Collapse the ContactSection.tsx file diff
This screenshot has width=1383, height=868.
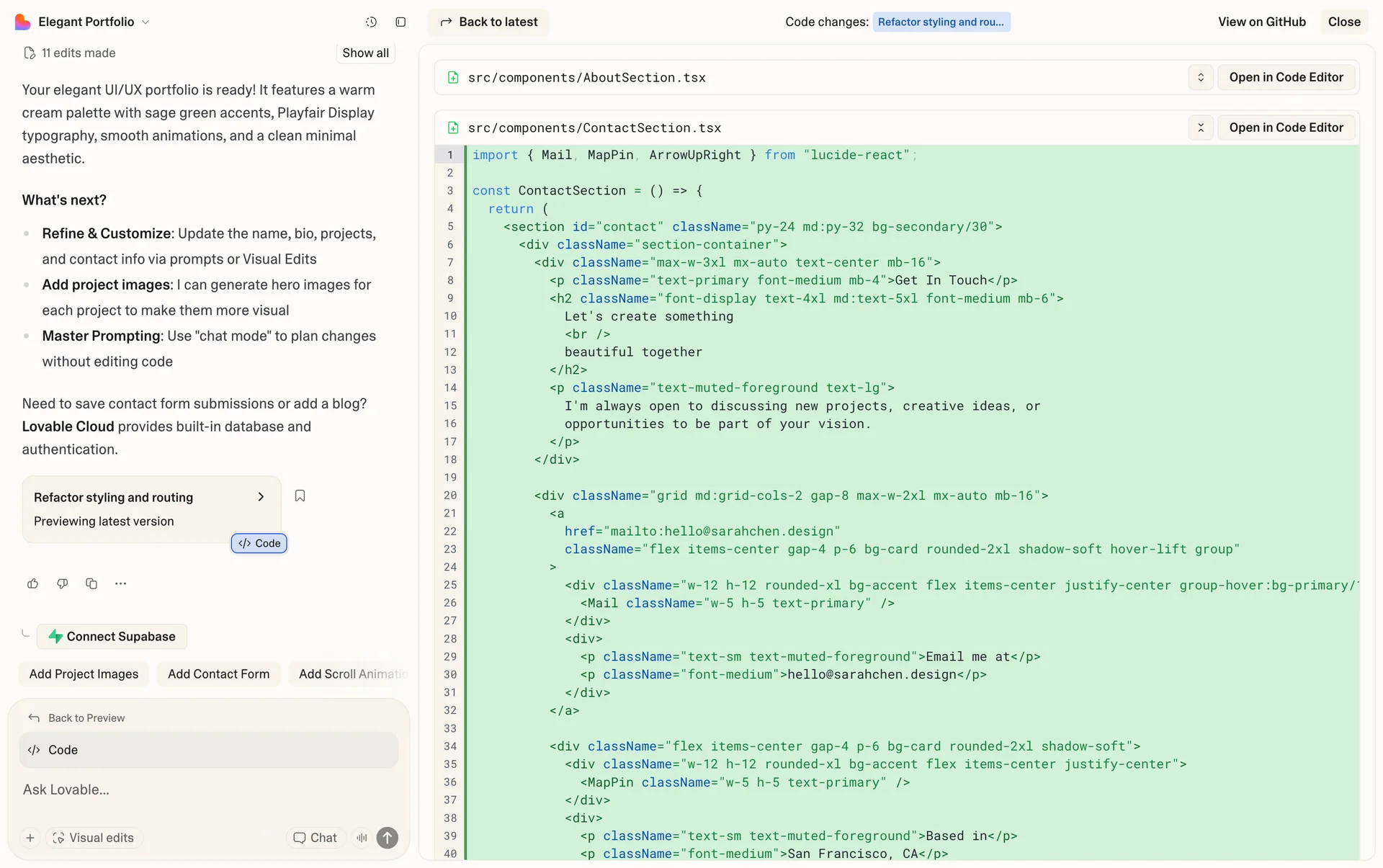(1200, 127)
